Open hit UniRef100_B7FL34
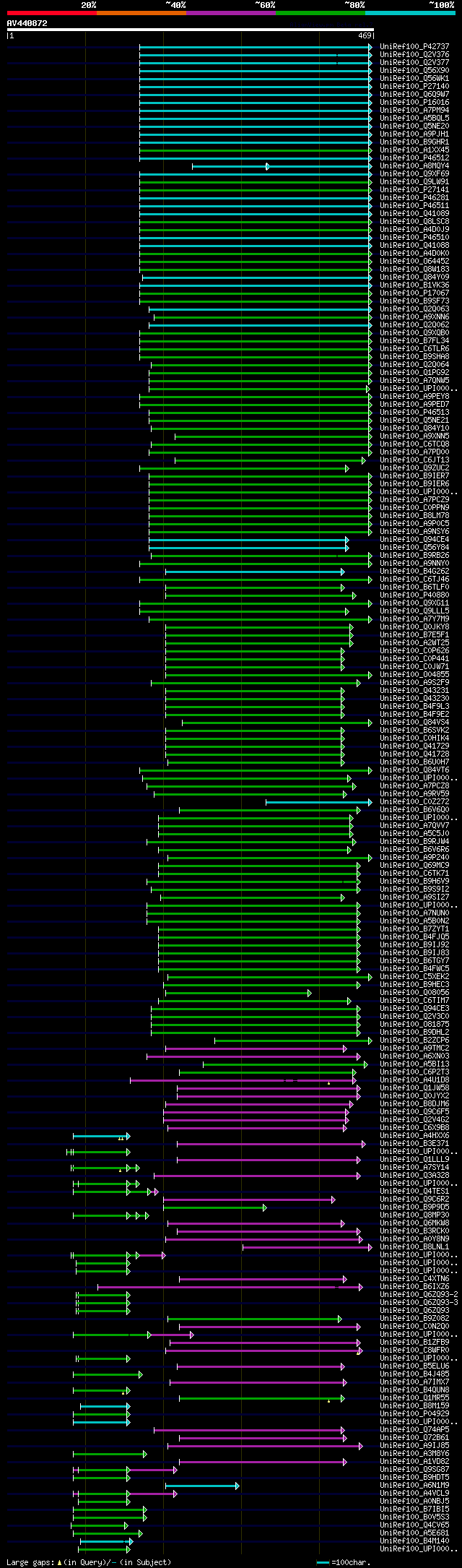 pos(414,340)
